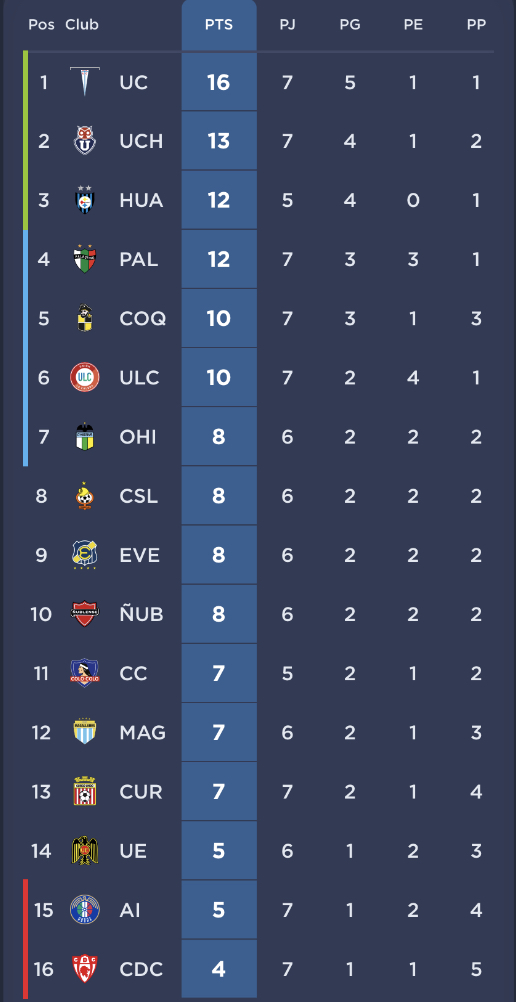Viewport: 516px width, 1002px height.
Task: Click the CSL team points value 8
Action: point(219,496)
